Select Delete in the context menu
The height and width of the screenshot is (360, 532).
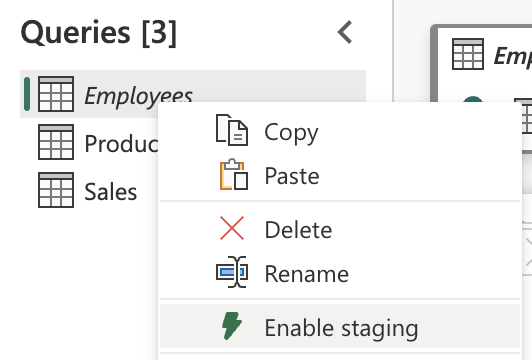(x=340, y=230)
